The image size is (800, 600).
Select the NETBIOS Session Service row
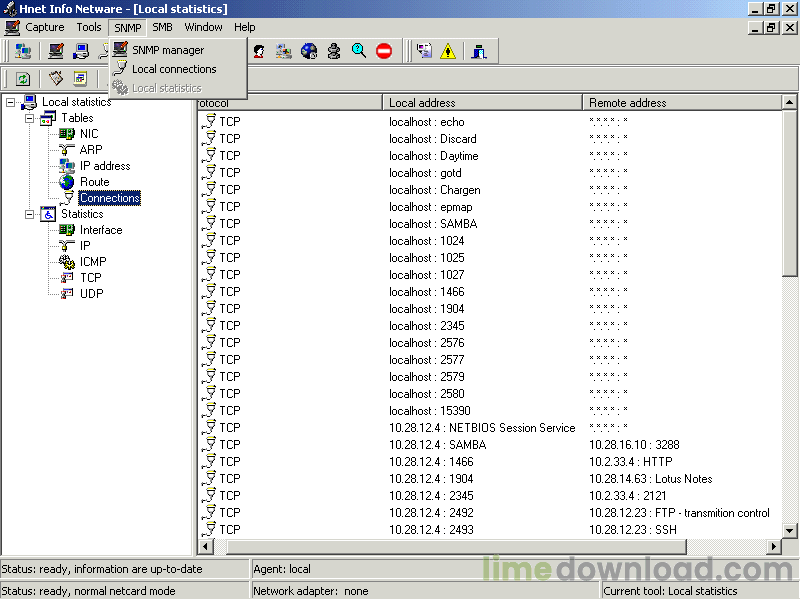point(490,428)
